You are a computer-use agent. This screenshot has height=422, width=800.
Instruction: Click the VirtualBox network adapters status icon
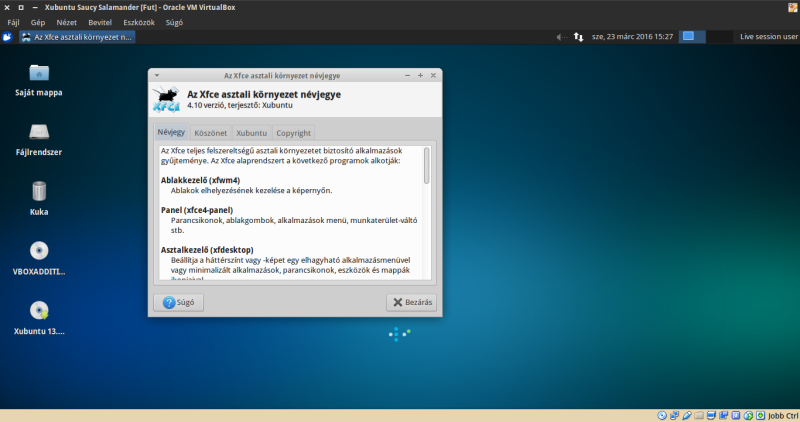tap(674, 415)
